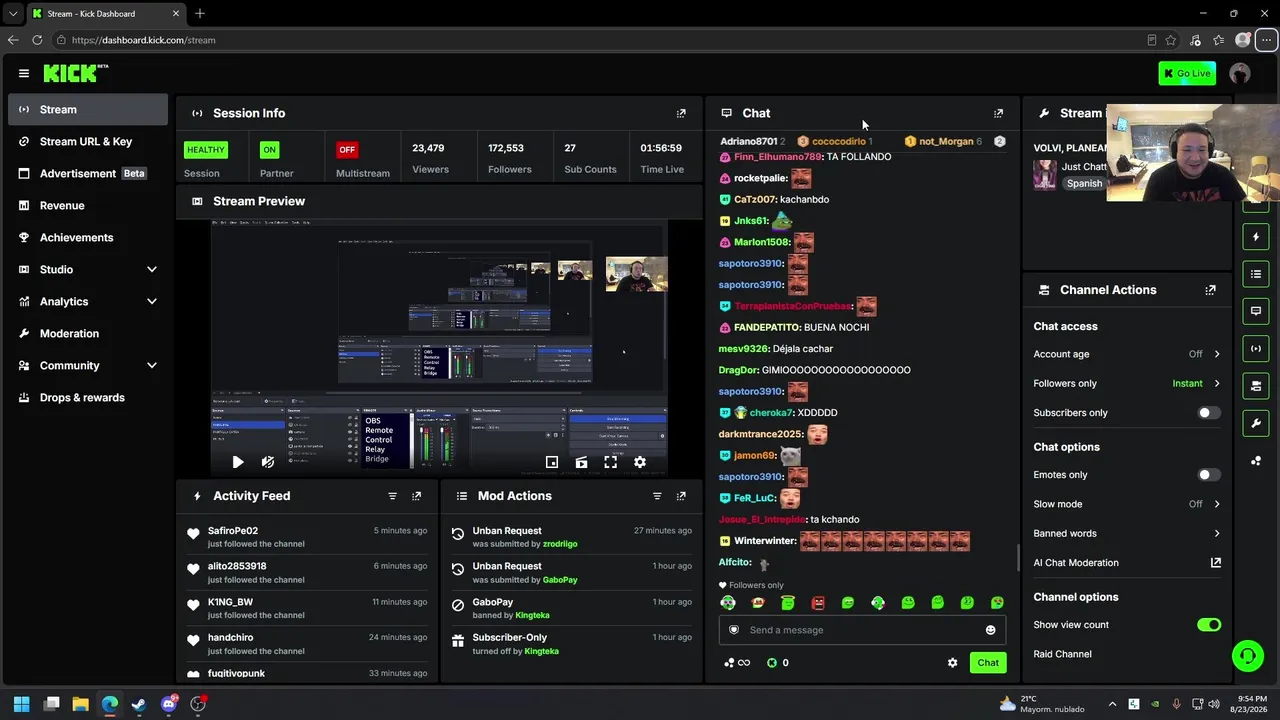
Task: Open AI Chat Moderation external link
Action: [1216, 563]
